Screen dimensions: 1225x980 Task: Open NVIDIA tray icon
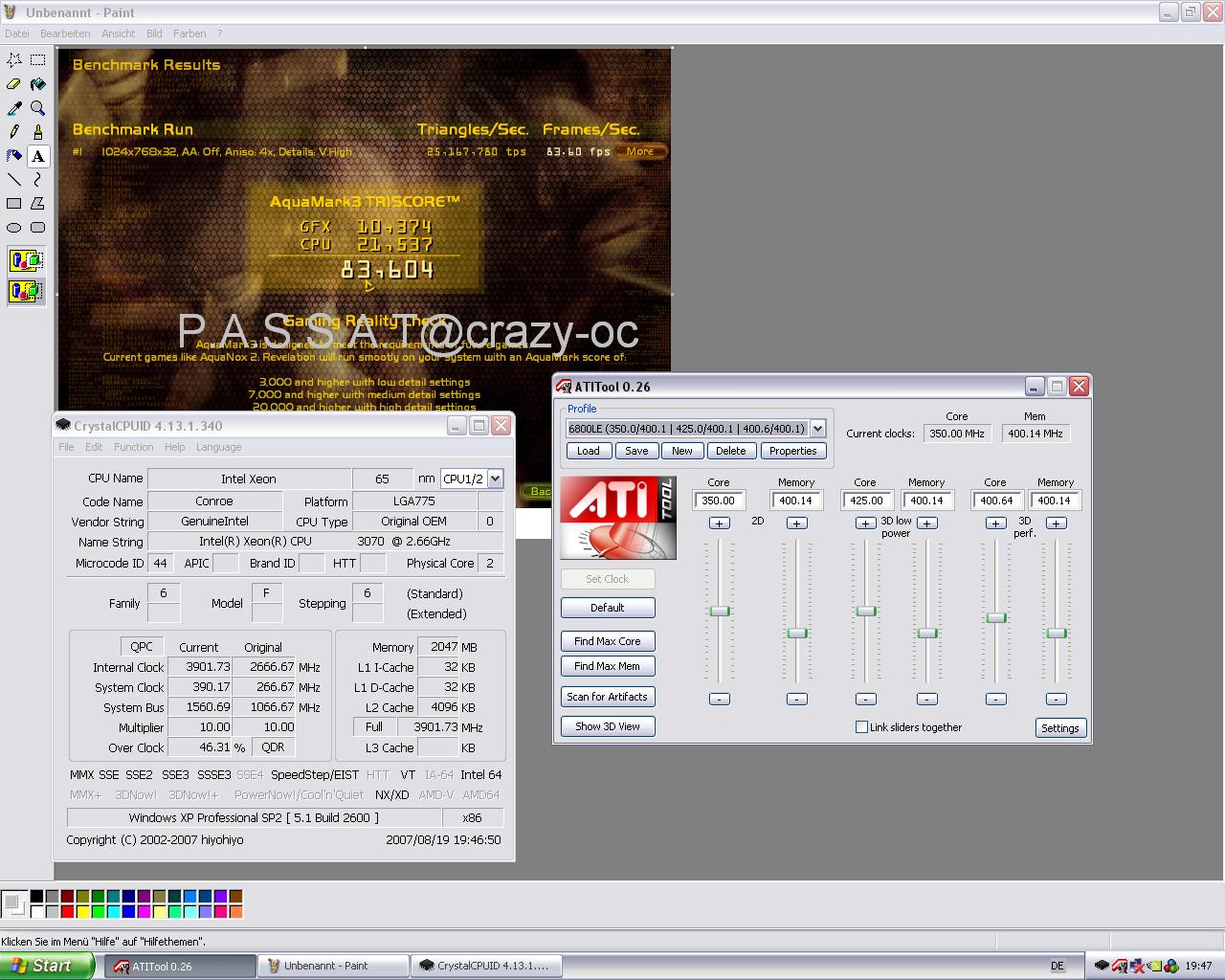tap(1154, 966)
